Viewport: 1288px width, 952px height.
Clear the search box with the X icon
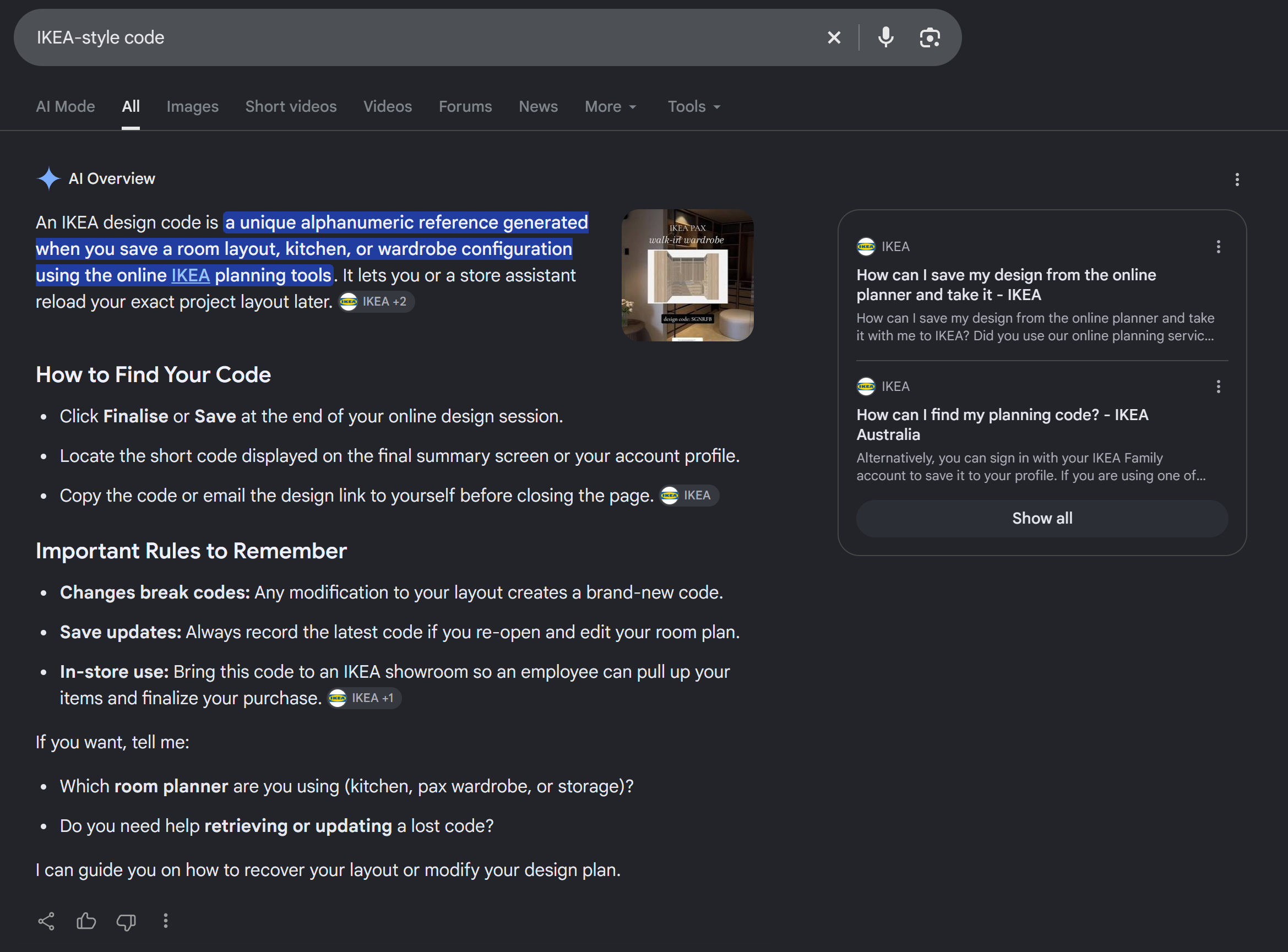coord(834,37)
